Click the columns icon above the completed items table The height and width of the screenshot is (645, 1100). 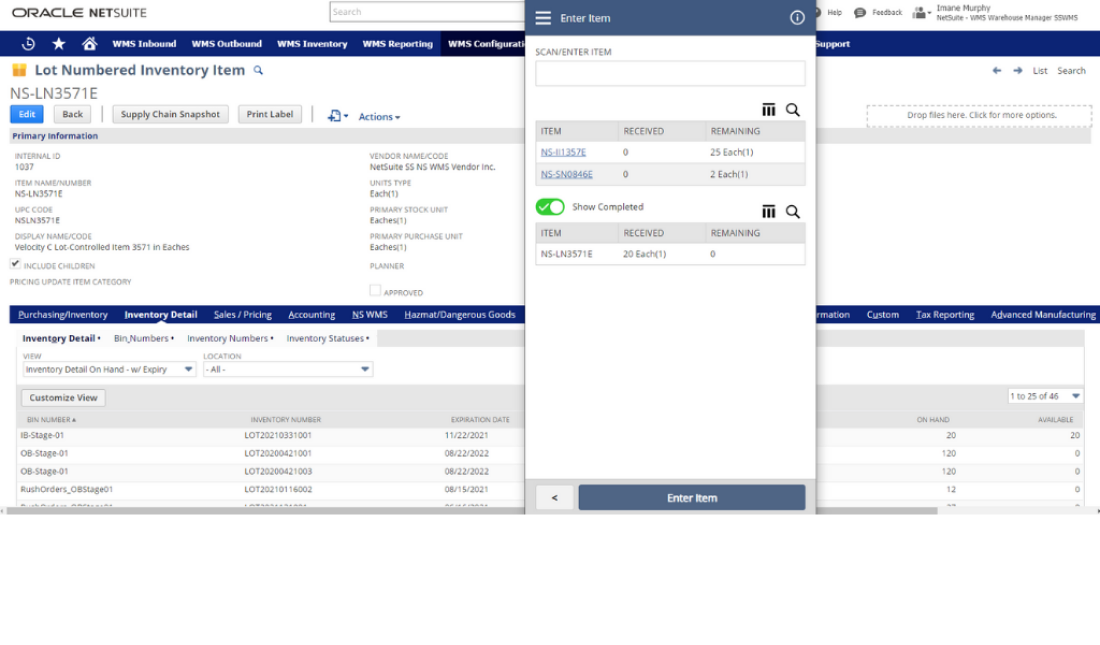(x=768, y=212)
